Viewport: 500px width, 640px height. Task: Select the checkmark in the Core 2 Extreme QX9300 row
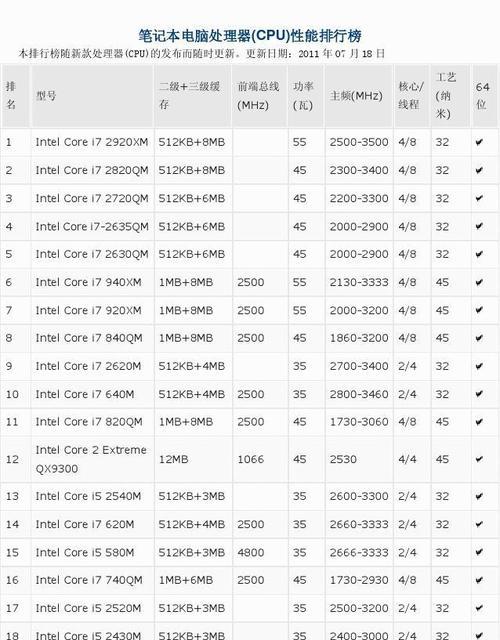479,459
